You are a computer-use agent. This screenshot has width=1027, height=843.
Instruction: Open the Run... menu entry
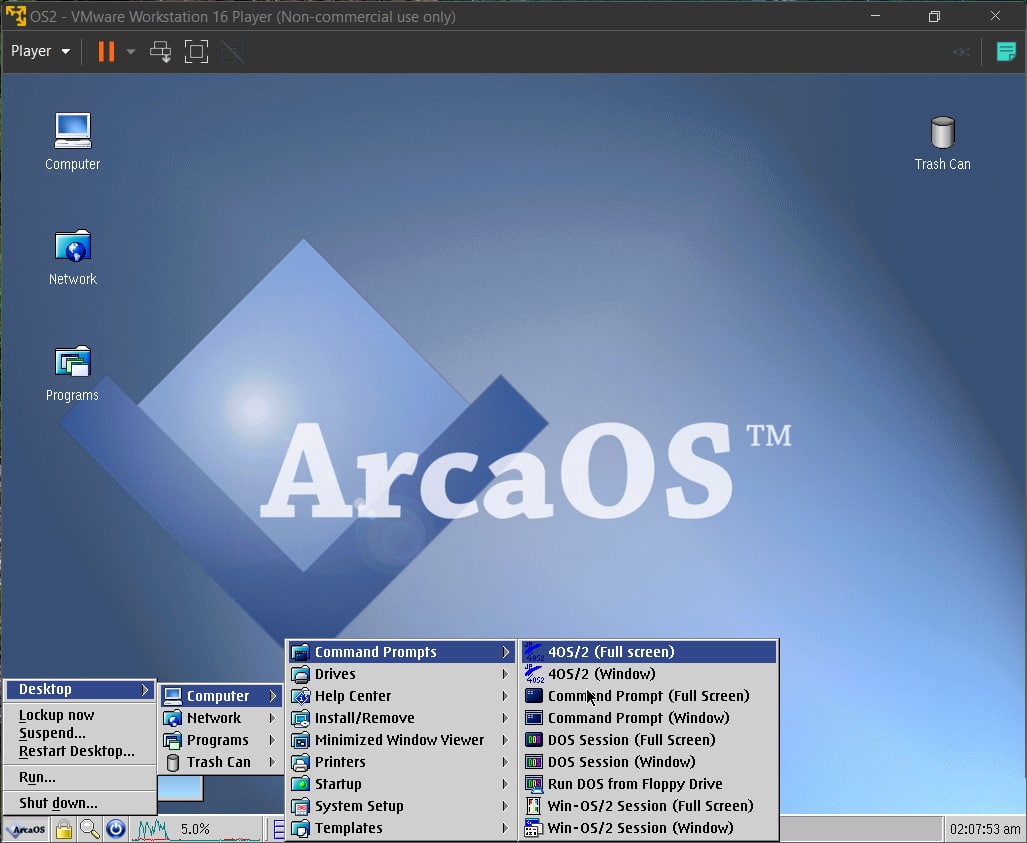37,777
